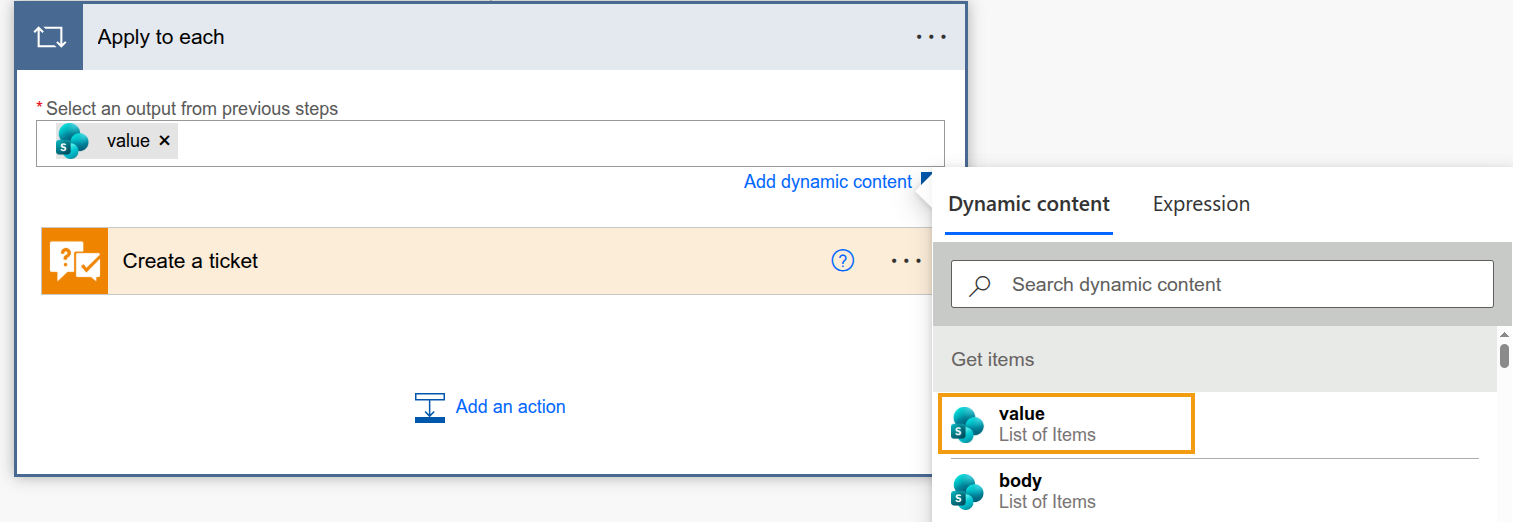Open help for Create a ticket

[x=843, y=261]
